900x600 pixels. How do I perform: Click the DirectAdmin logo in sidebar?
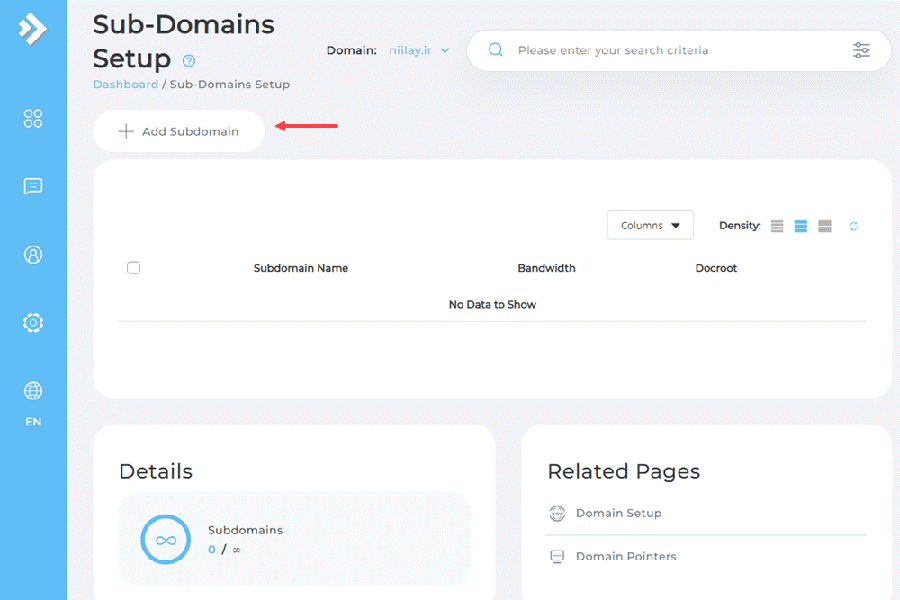[33, 28]
